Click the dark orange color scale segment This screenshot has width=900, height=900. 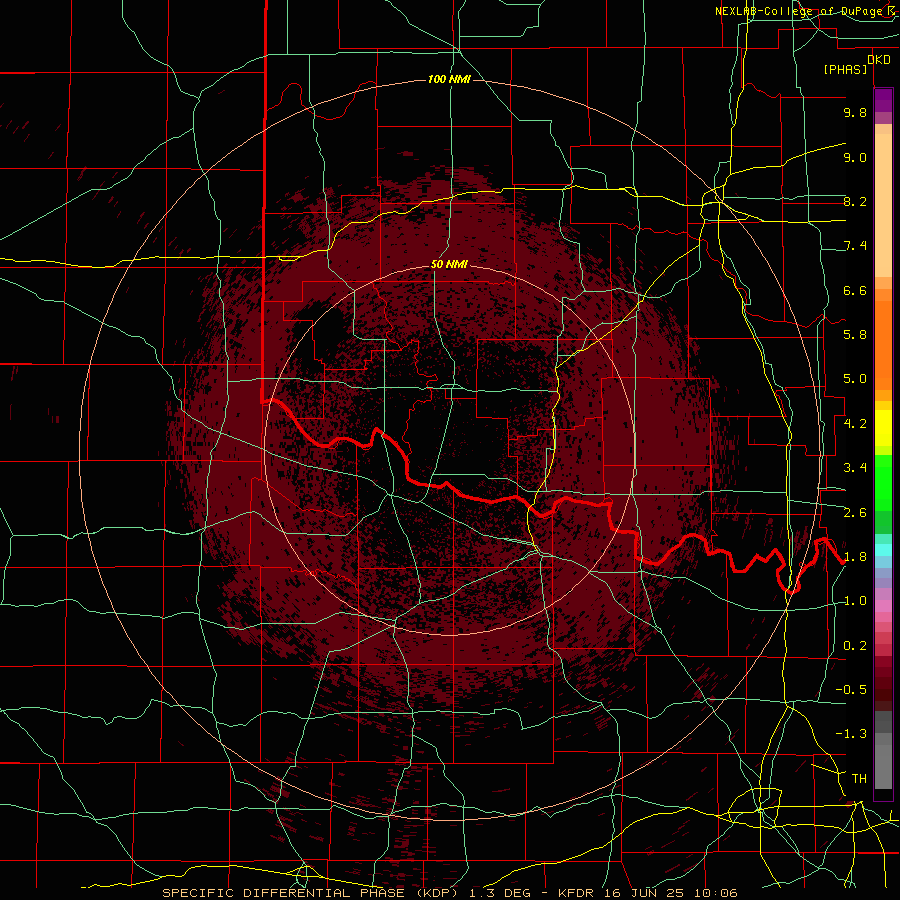click(883, 346)
